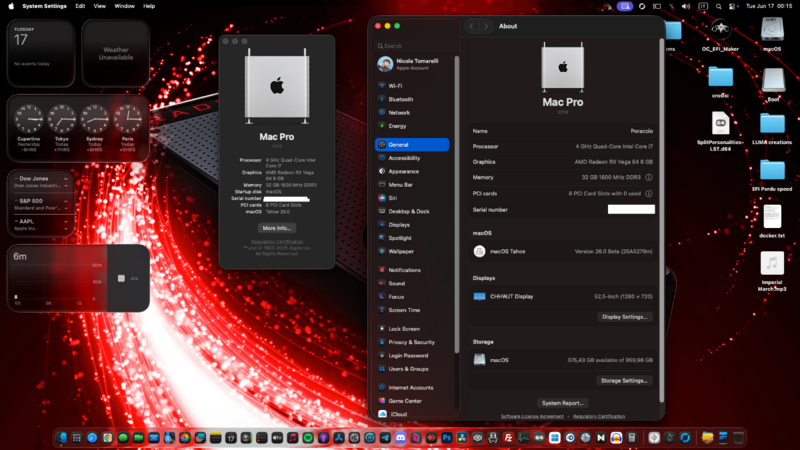Click More Info in Mac Pro window

point(277,228)
